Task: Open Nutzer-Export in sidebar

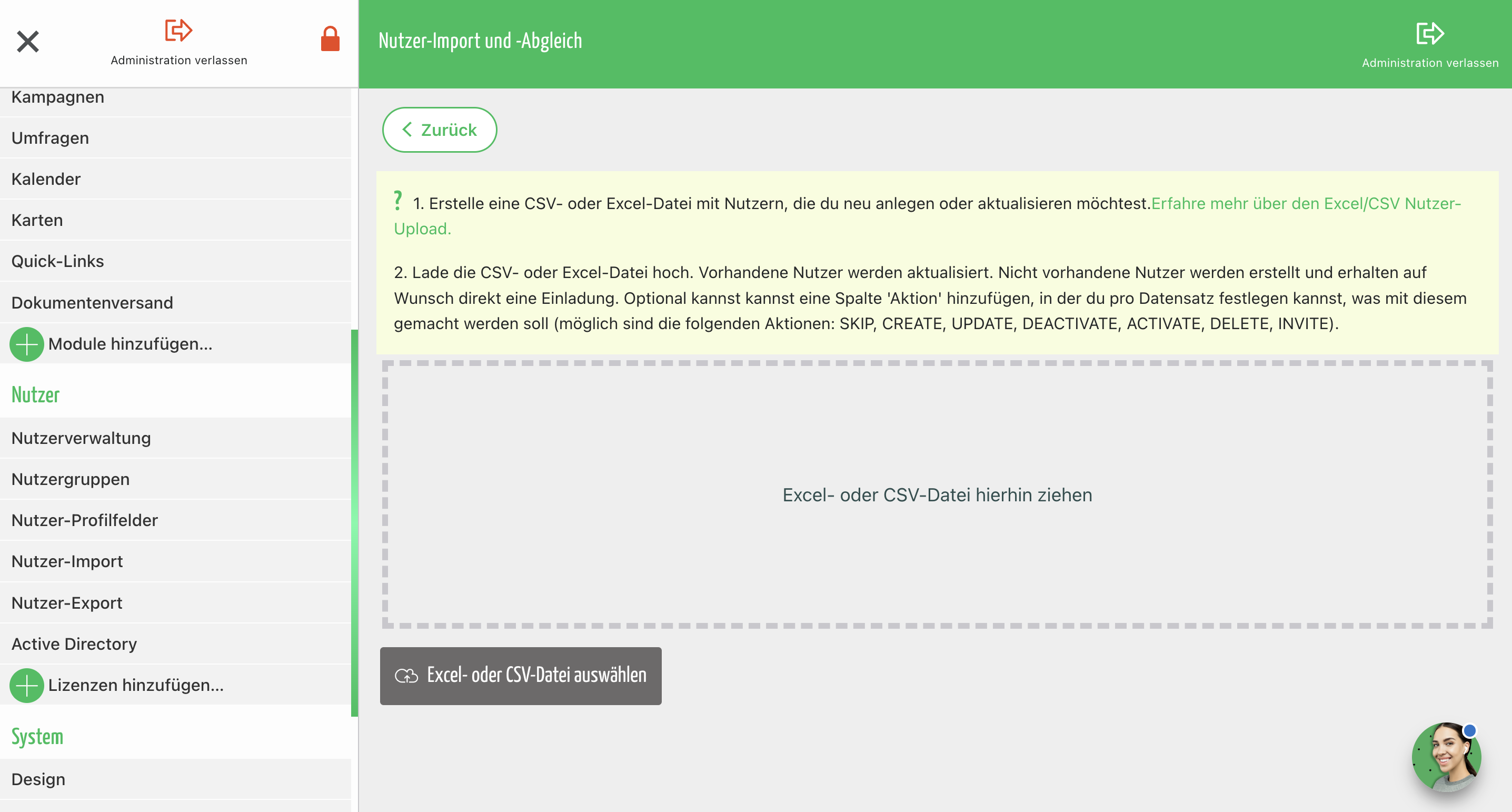Action: click(x=175, y=603)
